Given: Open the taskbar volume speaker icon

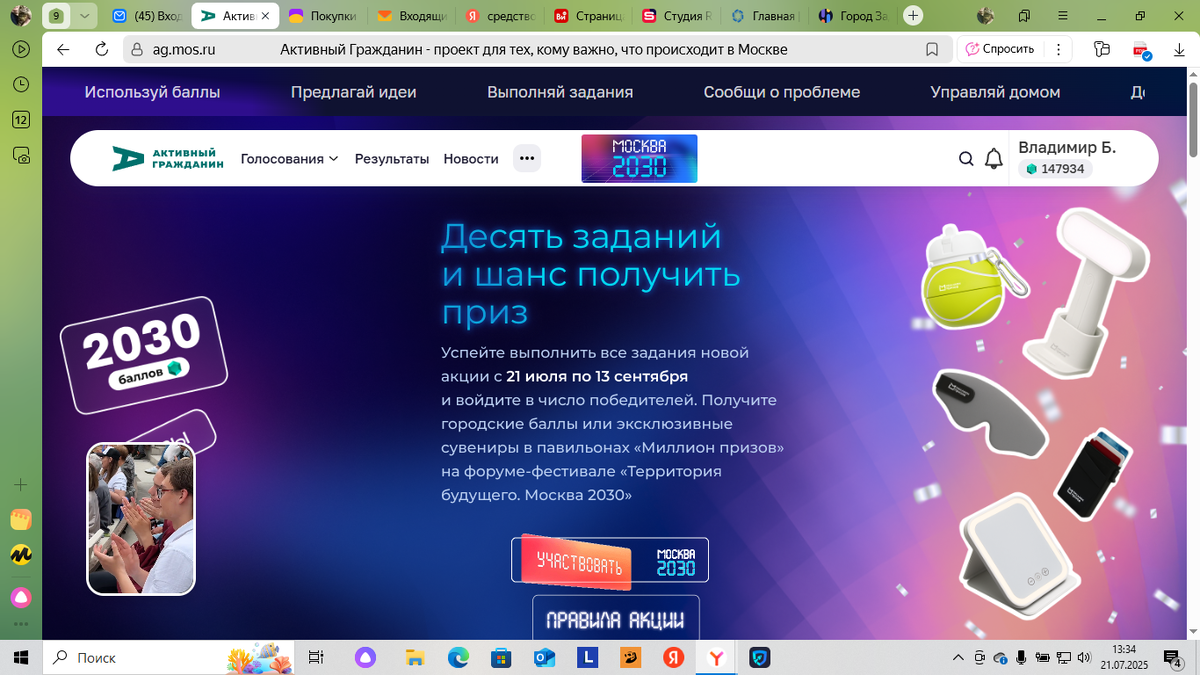Looking at the screenshot, I should click(1085, 657).
